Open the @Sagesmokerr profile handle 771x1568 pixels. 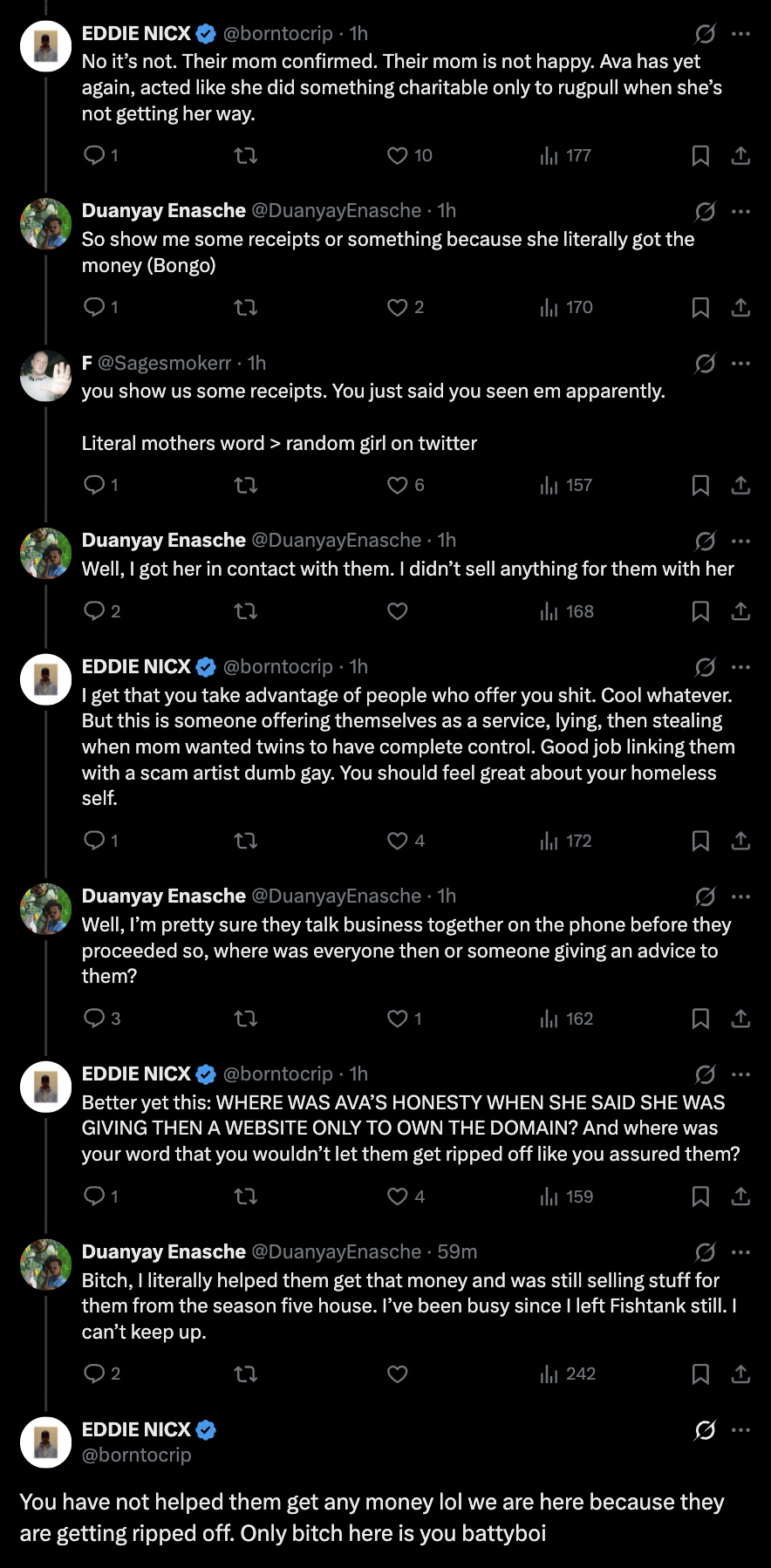[165, 363]
